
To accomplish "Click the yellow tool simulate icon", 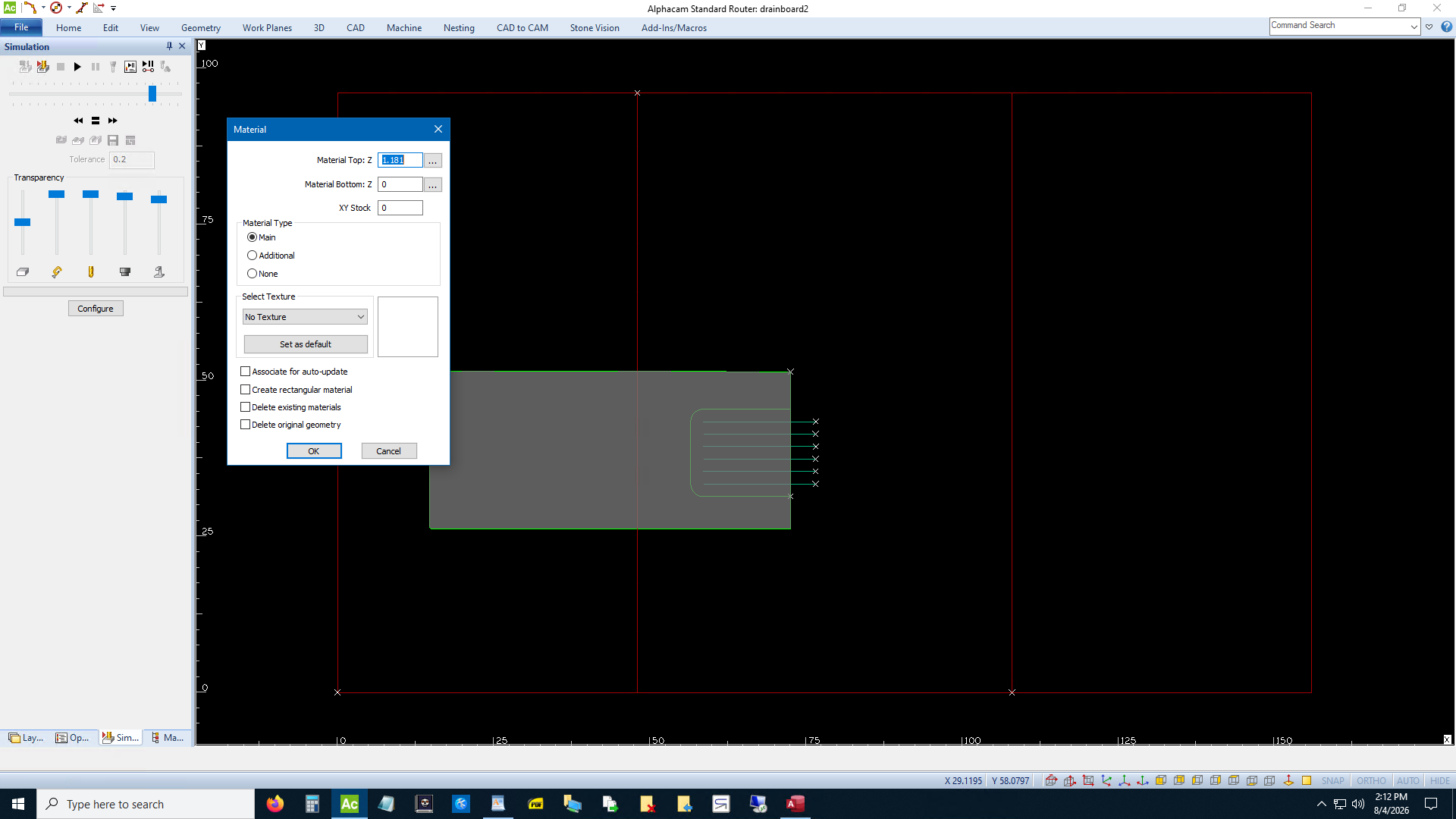I will 43,67.
